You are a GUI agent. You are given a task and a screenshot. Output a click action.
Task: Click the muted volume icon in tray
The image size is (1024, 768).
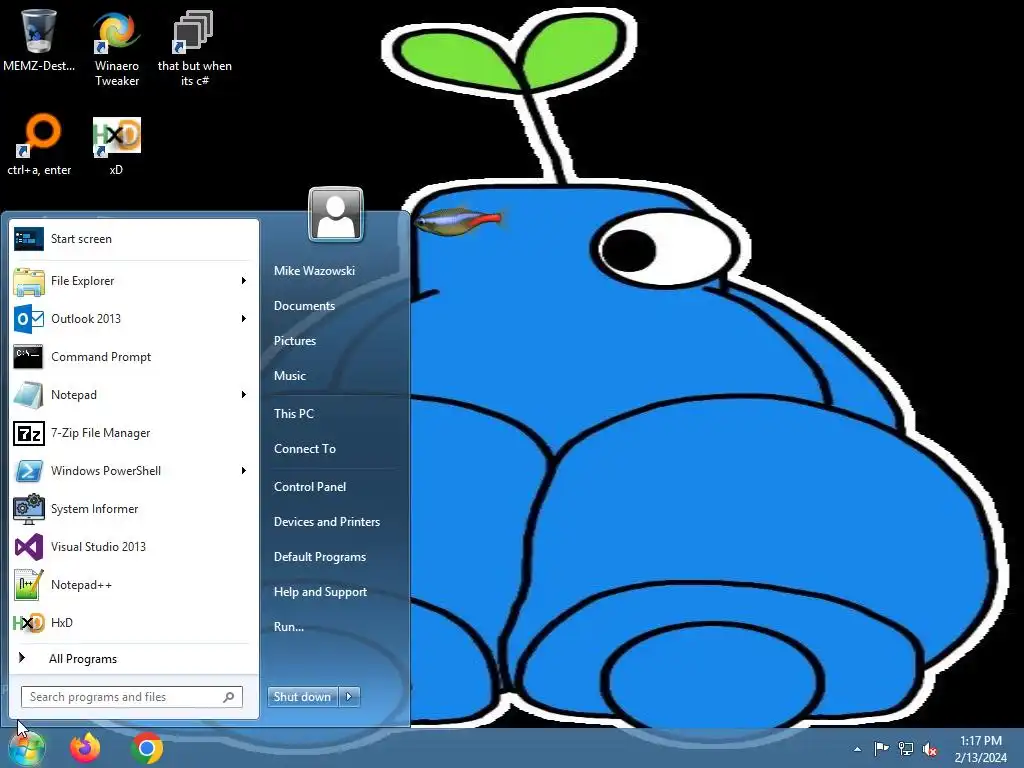930,749
